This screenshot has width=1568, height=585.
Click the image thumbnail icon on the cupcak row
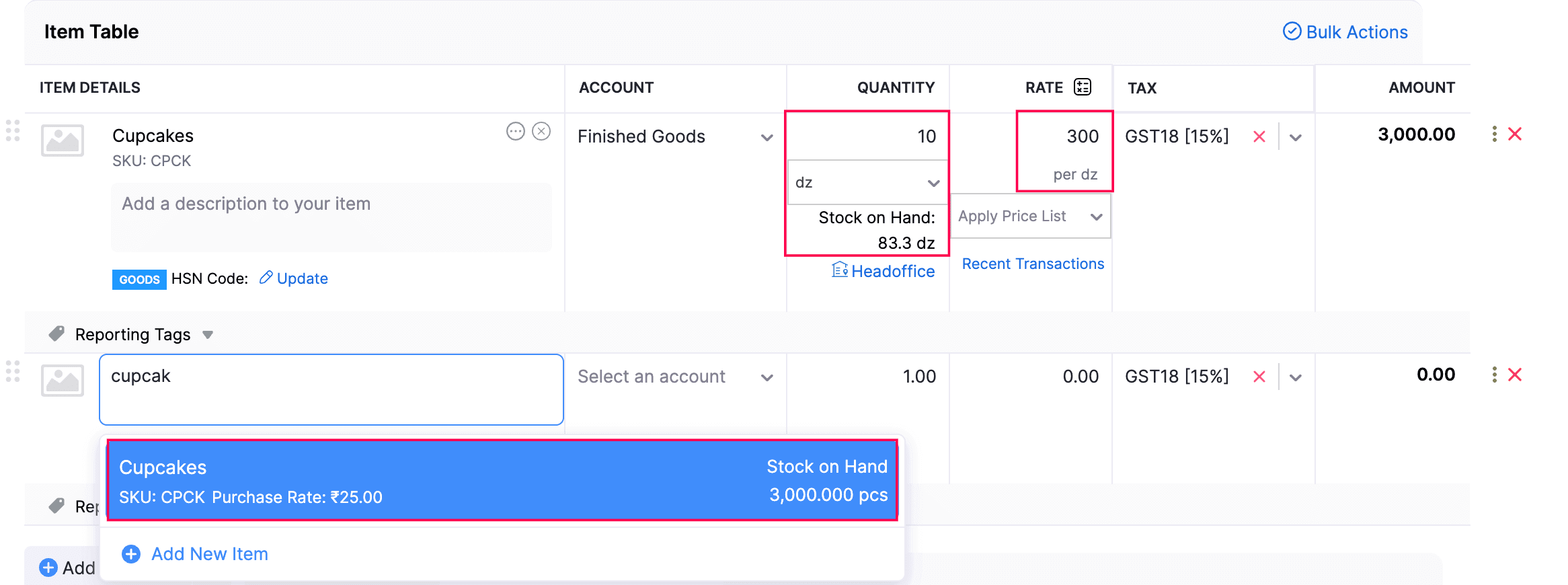click(62, 380)
